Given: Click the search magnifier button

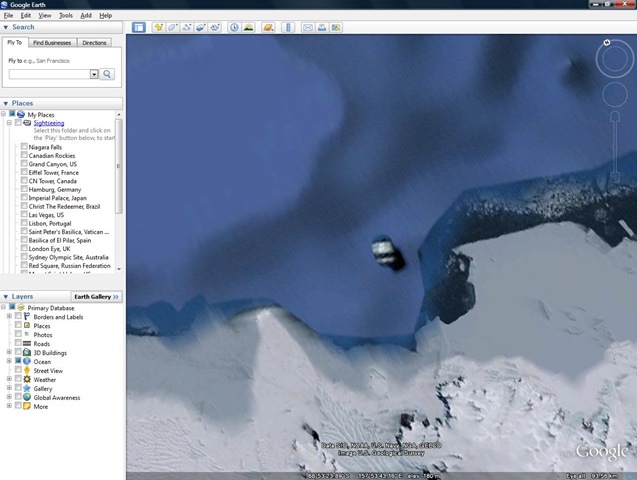Looking at the screenshot, I should 107,74.
